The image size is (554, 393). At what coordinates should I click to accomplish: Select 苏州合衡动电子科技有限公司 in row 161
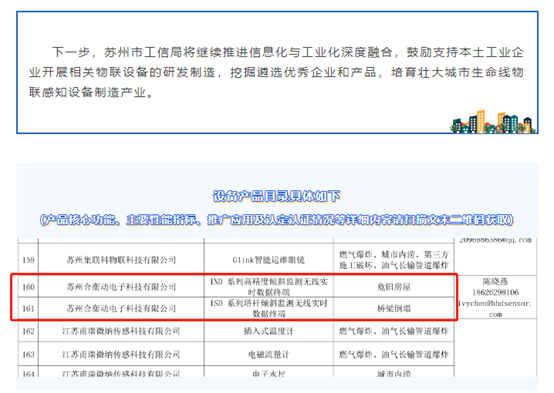coord(121,309)
